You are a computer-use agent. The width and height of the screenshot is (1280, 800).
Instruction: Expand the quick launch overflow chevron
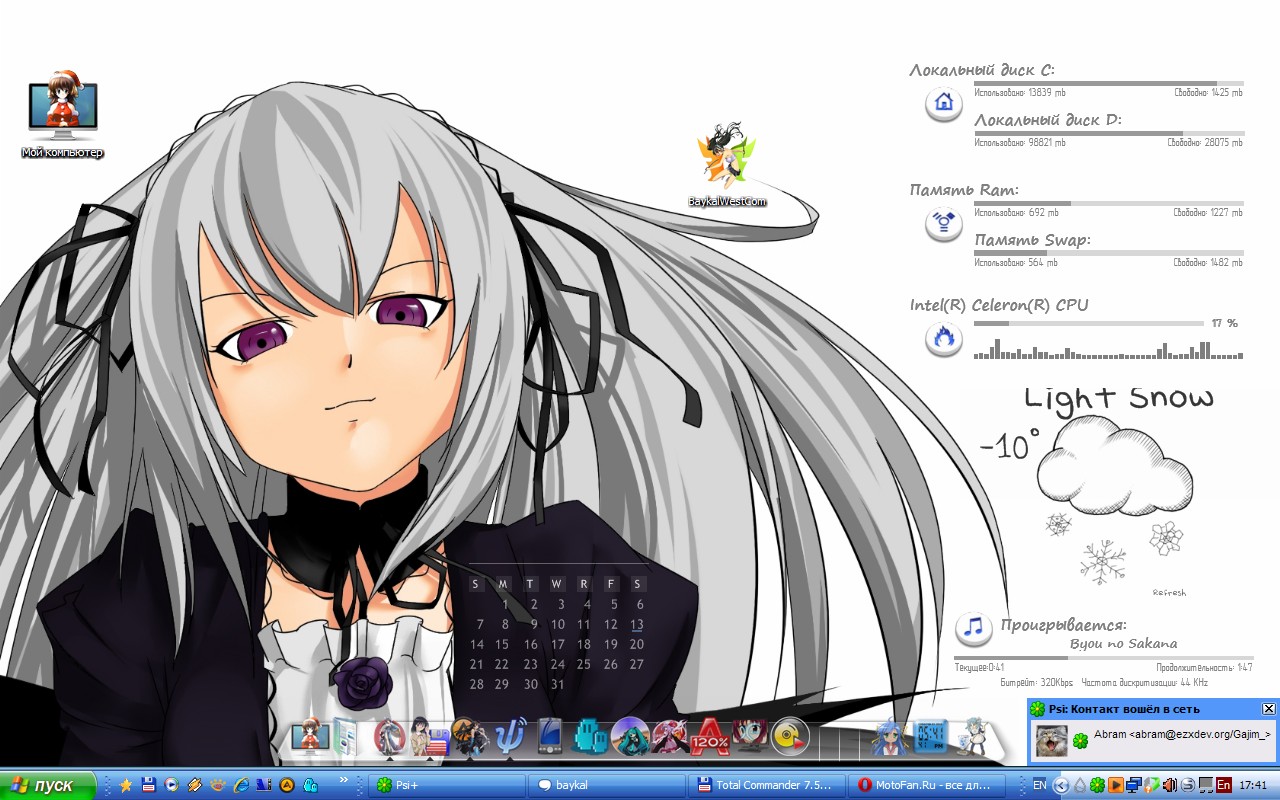click(343, 779)
